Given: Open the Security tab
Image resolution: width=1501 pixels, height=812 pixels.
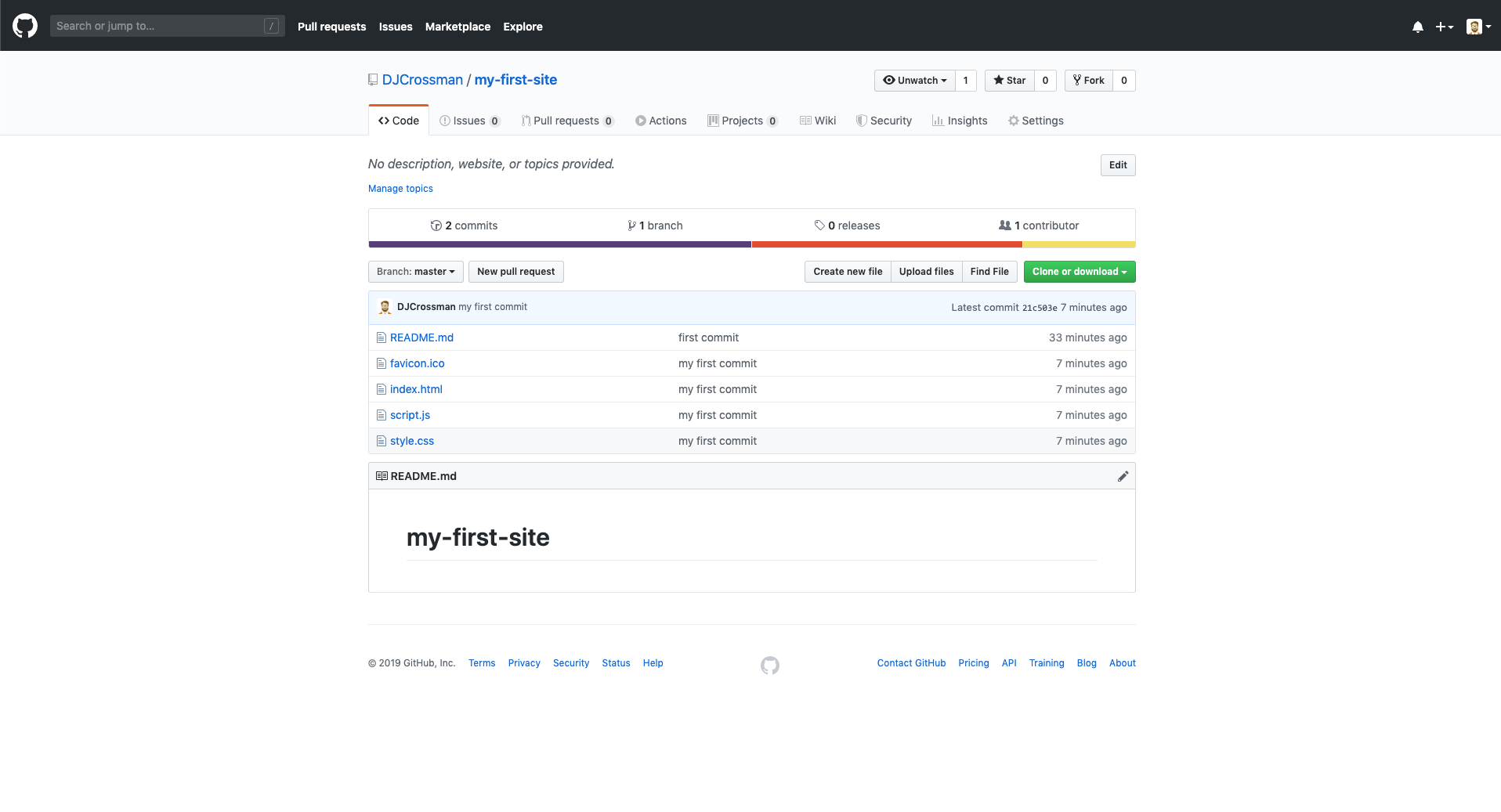Looking at the screenshot, I should point(884,121).
